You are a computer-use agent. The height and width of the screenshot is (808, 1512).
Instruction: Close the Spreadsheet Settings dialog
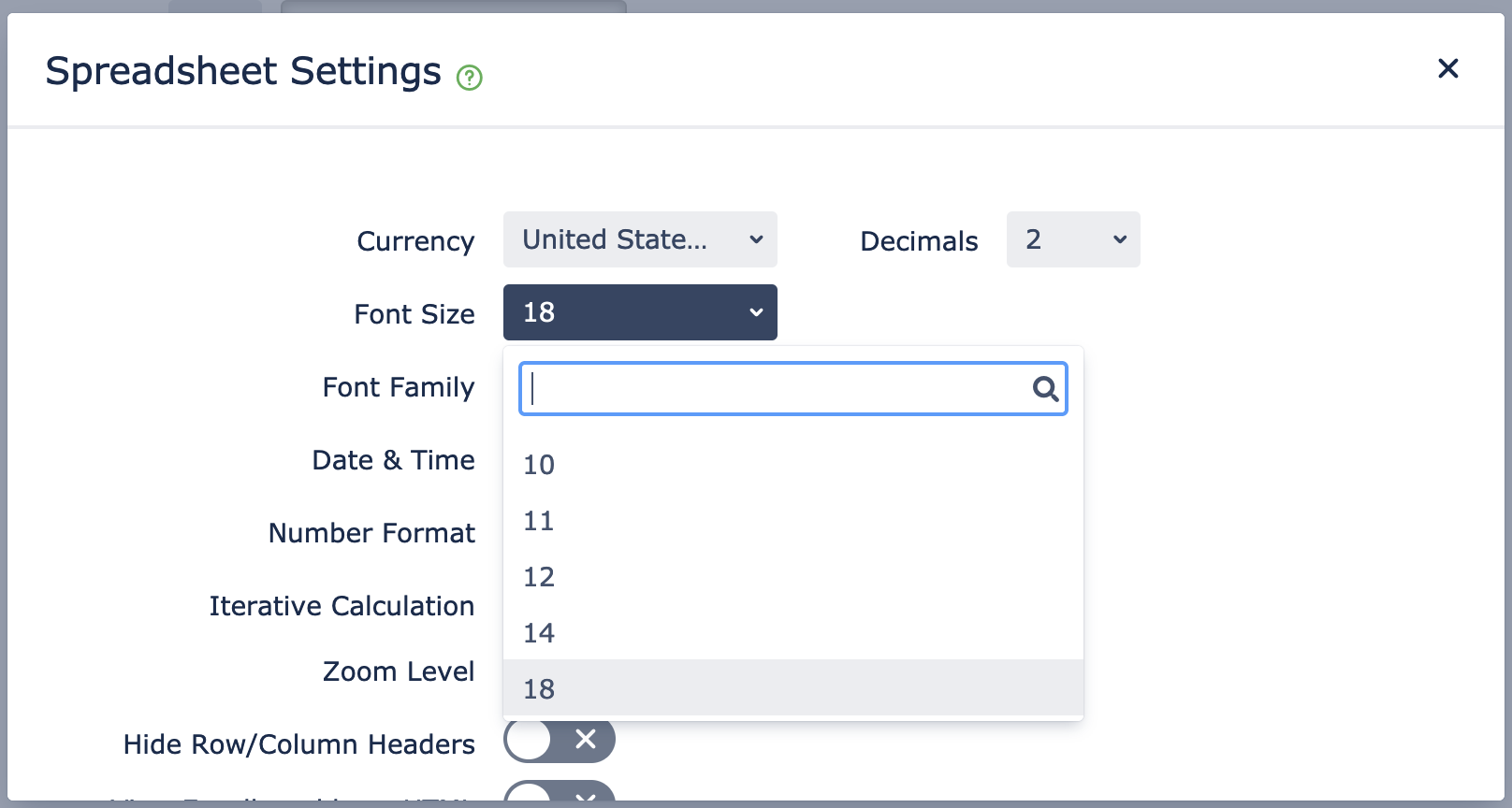[1447, 68]
